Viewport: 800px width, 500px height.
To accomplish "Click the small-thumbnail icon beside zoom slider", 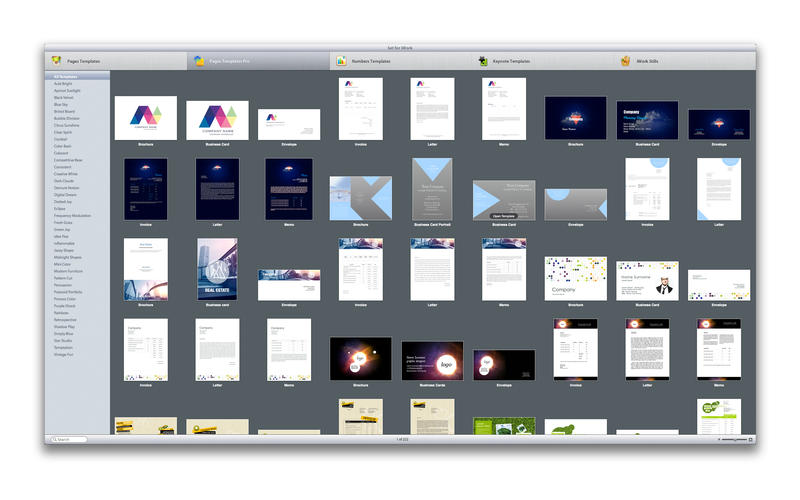I will pyautogui.click(x=718, y=440).
